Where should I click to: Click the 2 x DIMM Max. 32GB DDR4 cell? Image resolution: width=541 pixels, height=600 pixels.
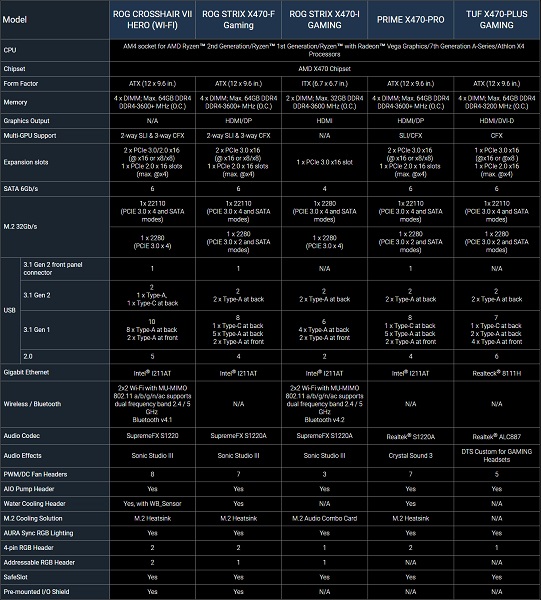[x=324, y=102]
